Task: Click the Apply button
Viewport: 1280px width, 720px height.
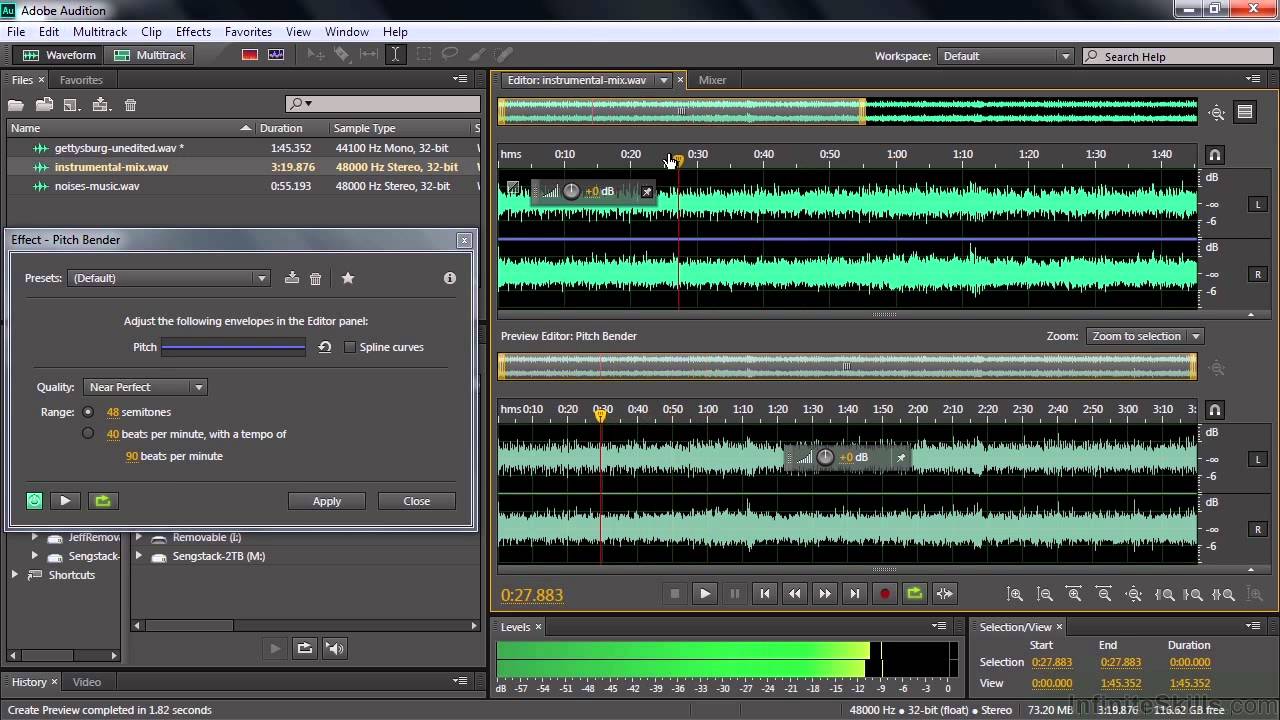Action: (x=327, y=501)
